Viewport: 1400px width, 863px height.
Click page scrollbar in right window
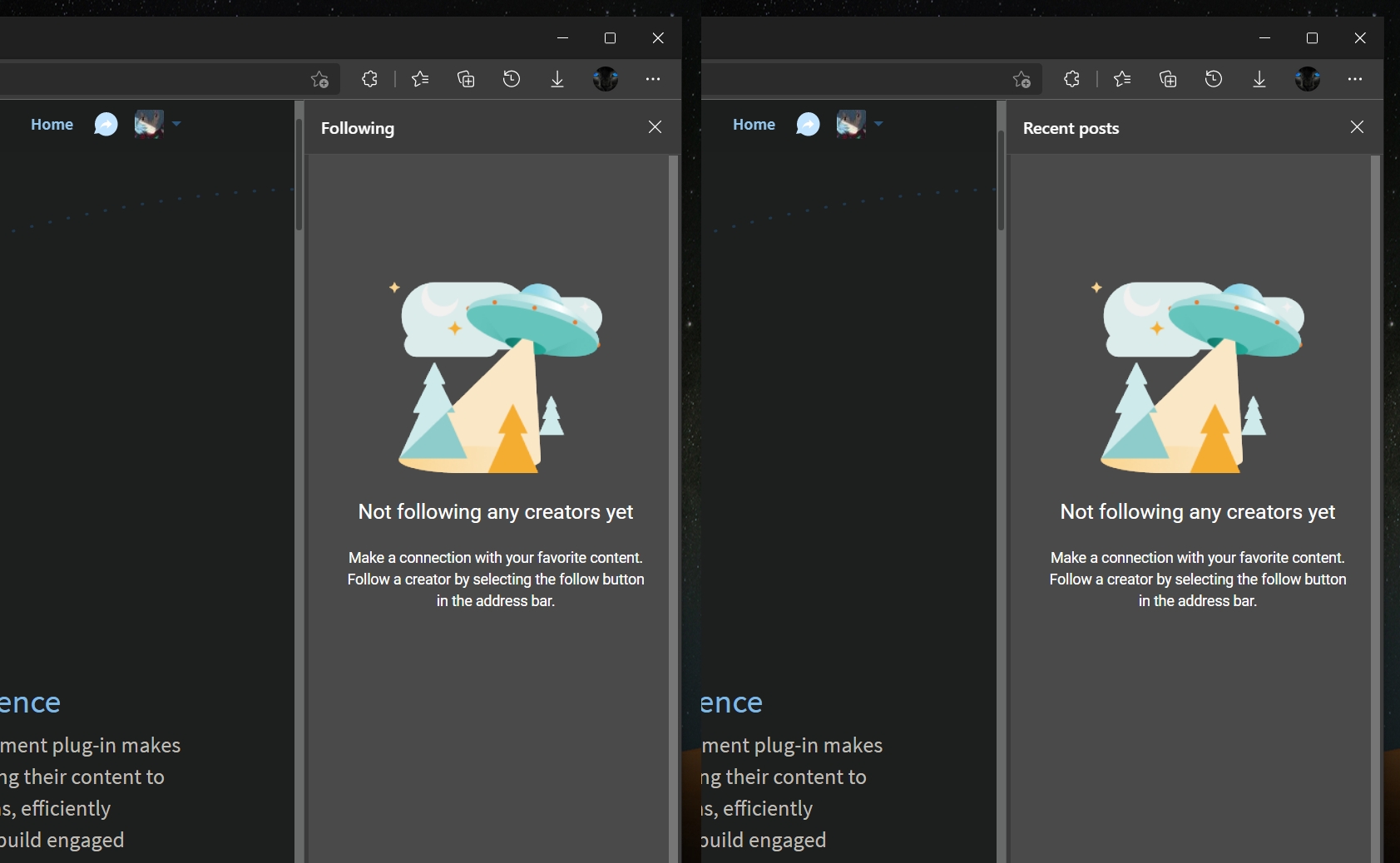coord(1001,180)
